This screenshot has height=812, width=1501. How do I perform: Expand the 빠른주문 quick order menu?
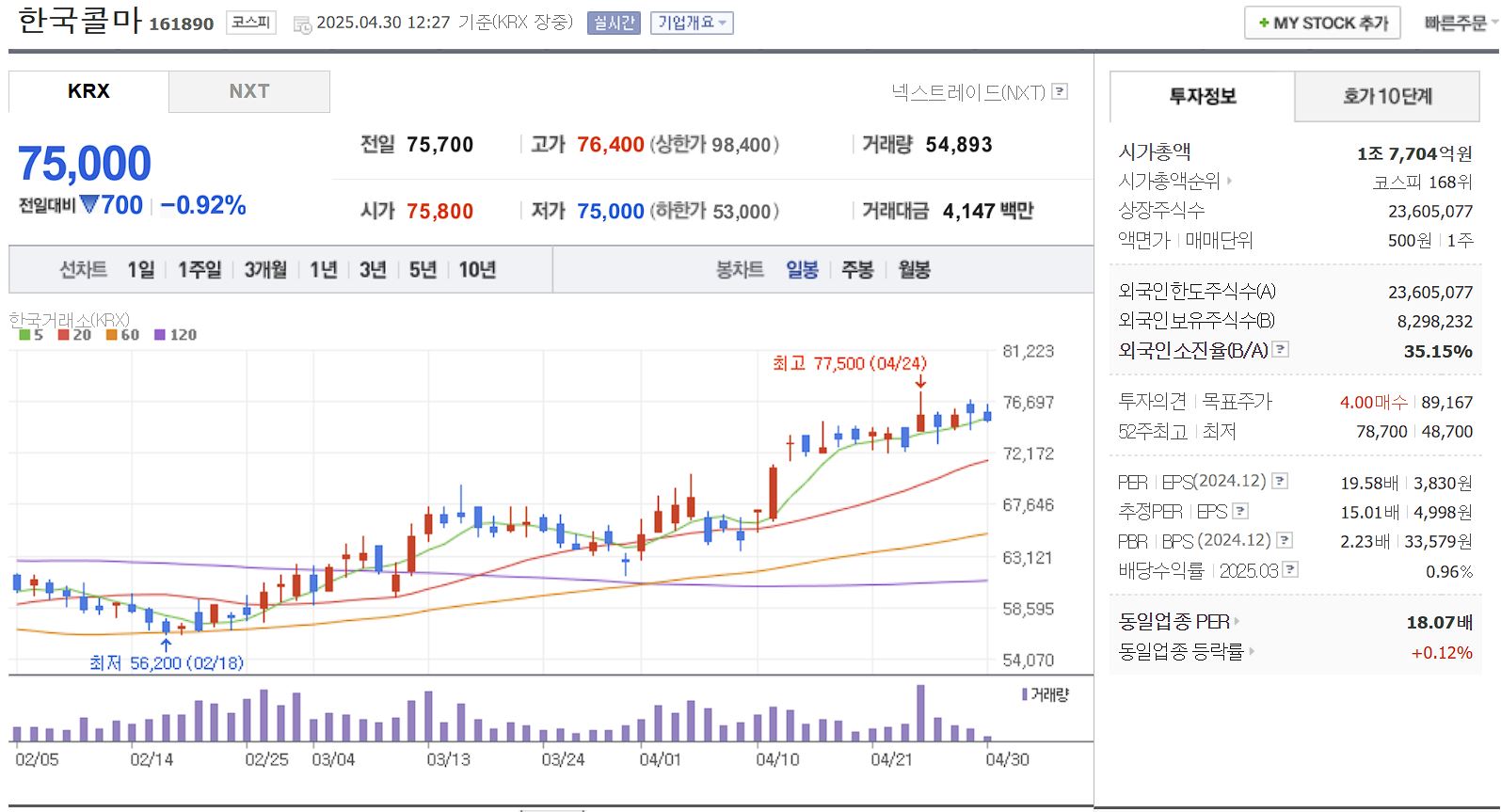tap(1461, 23)
